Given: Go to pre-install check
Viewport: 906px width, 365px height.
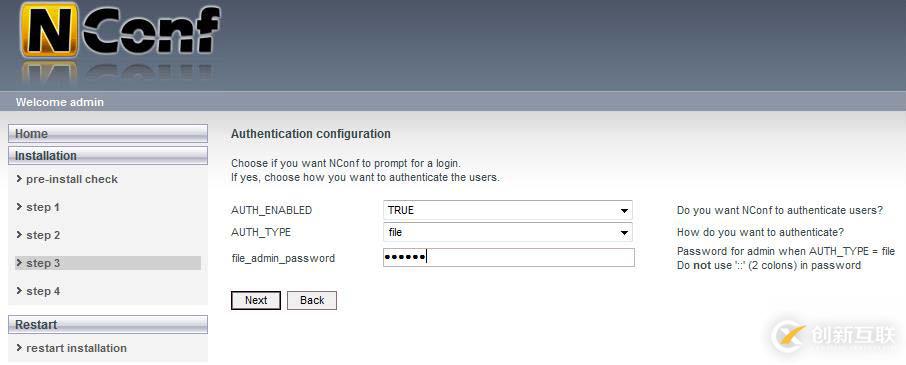Looking at the screenshot, I should (x=72, y=179).
